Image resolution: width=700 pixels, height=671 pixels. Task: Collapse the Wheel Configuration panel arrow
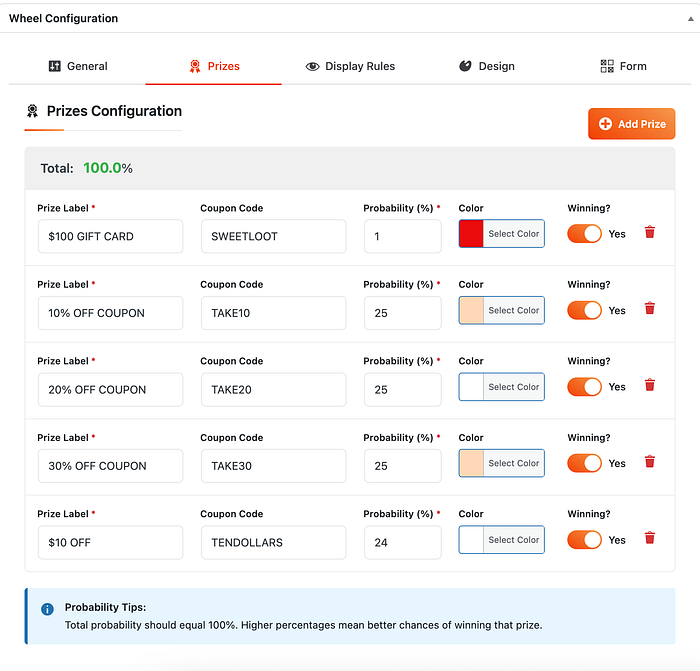click(690, 19)
